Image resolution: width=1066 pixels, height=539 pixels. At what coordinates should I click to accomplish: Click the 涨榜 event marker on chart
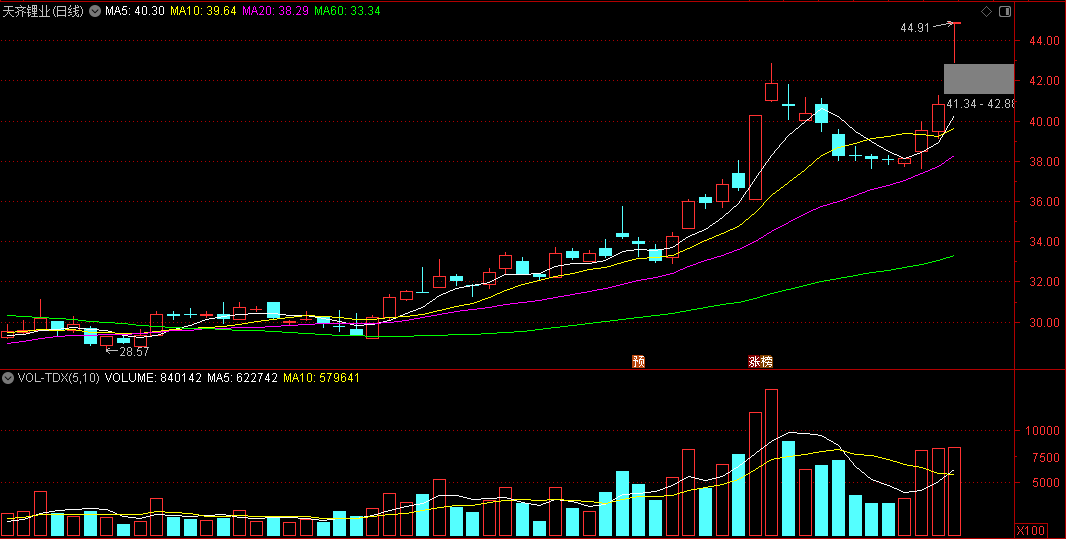click(x=760, y=361)
